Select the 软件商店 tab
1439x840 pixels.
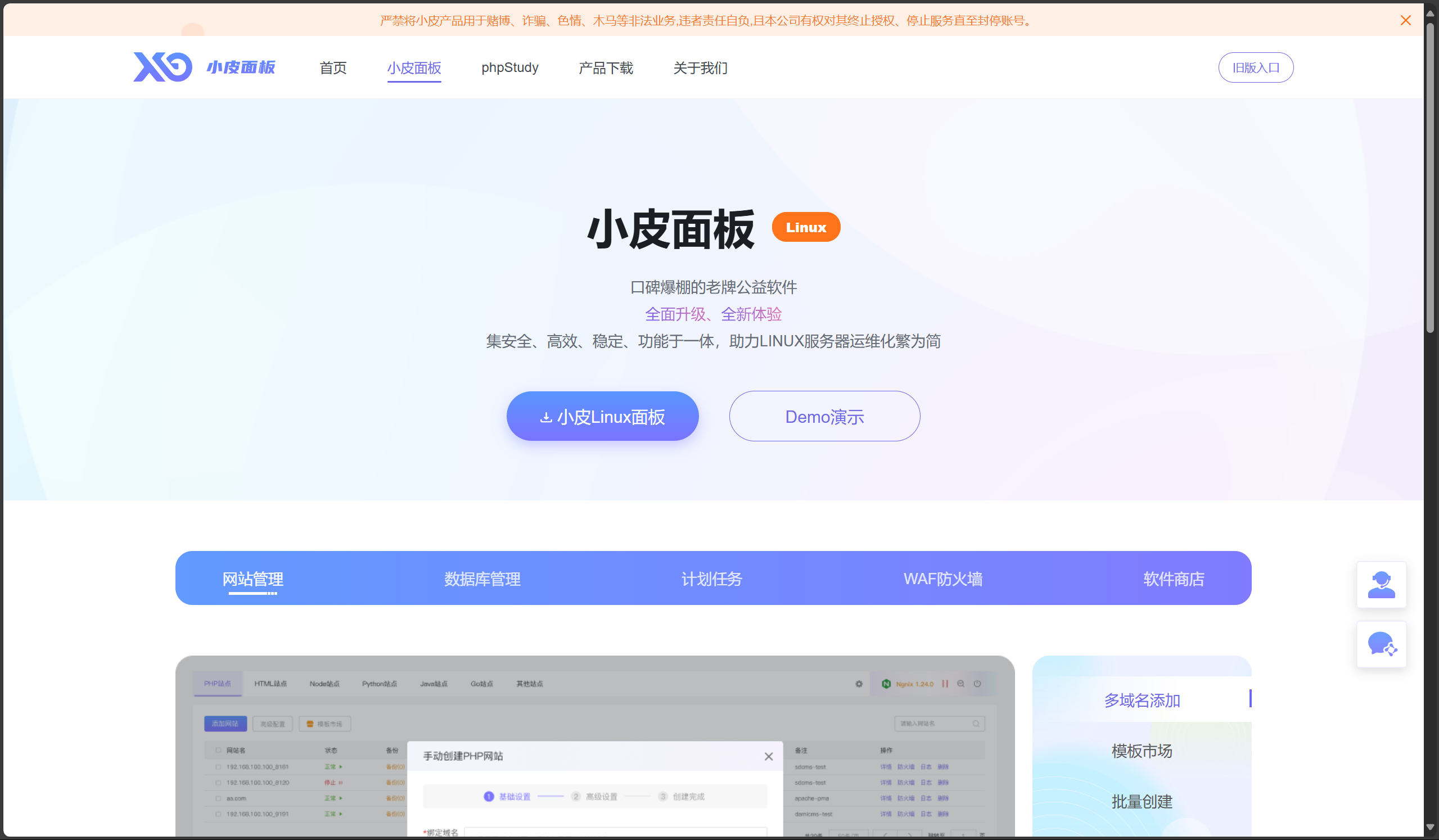click(x=1174, y=579)
